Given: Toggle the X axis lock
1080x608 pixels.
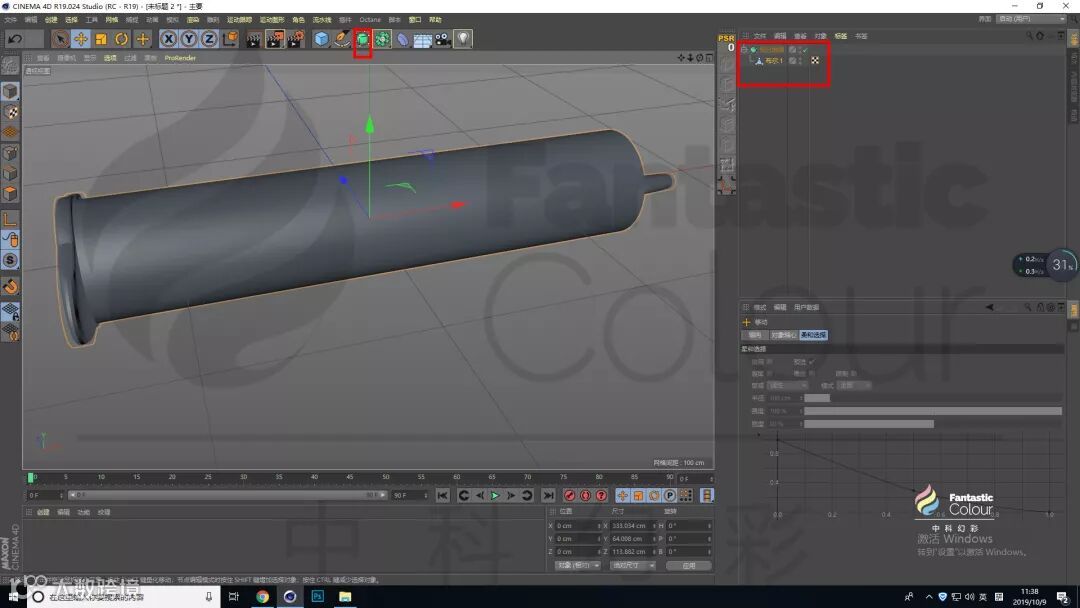Looking at the screenshot, I should (x=168, y=39).
